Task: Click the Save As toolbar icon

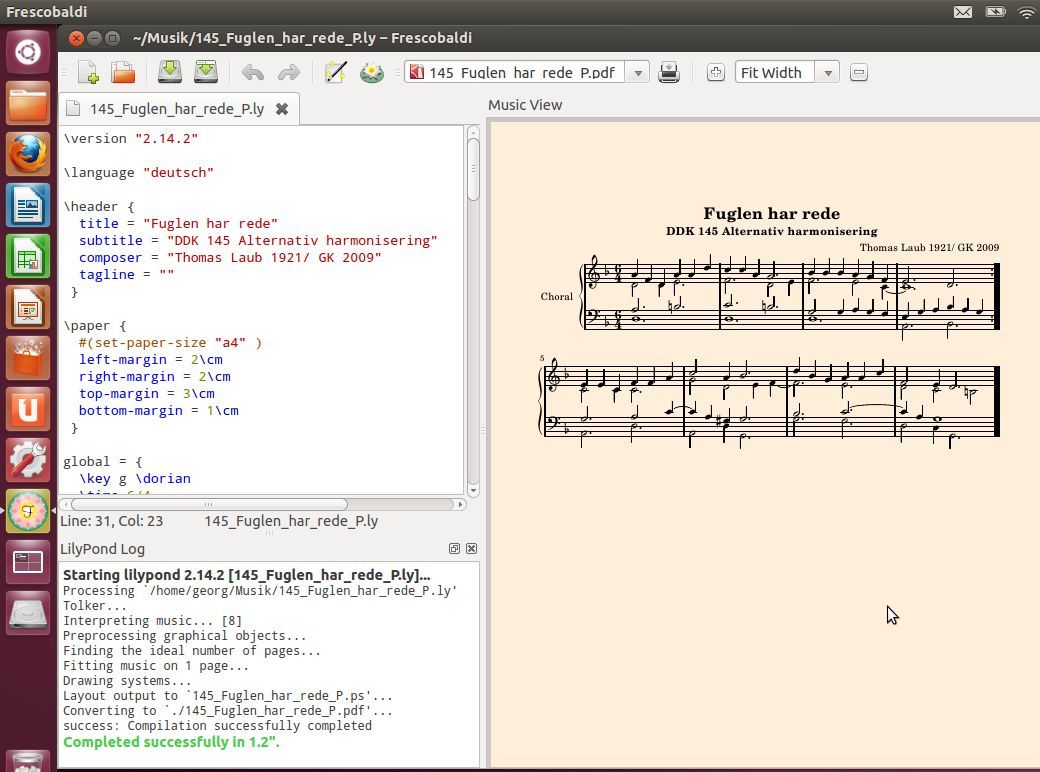Action: click(206, 72)
